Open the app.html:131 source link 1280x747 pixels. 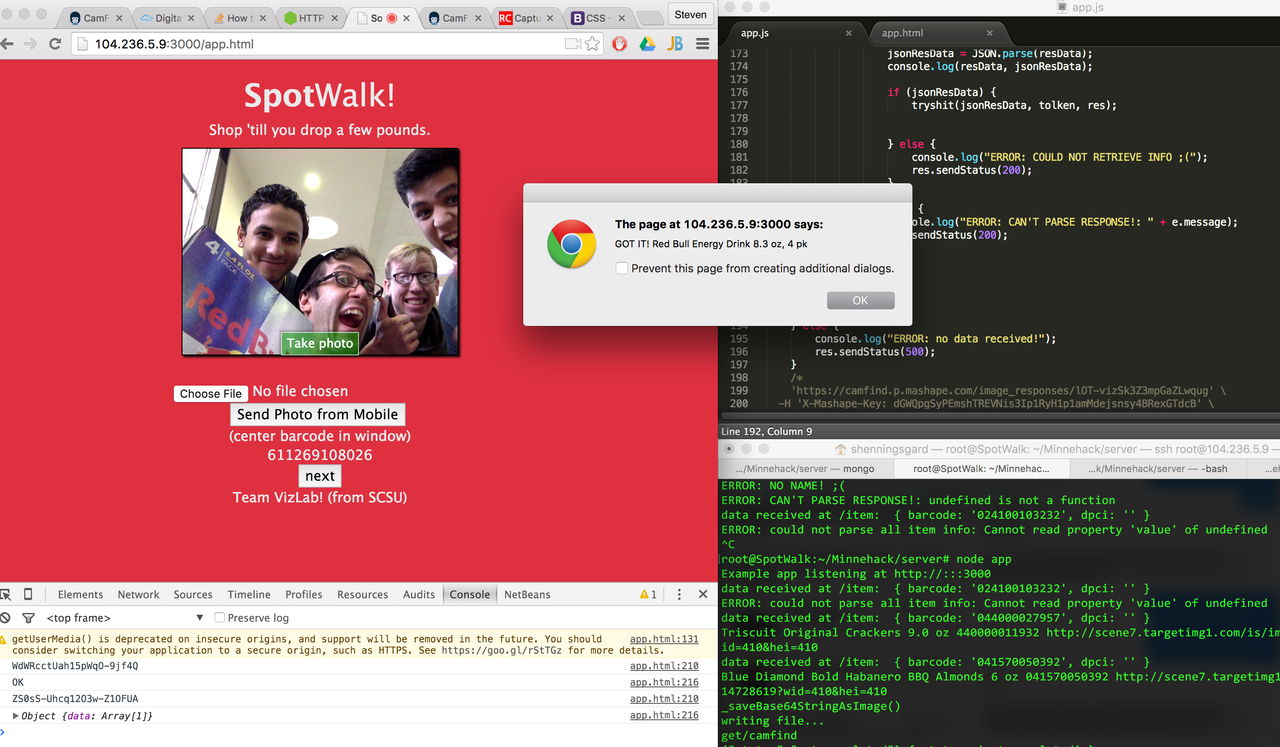[664, 639]
